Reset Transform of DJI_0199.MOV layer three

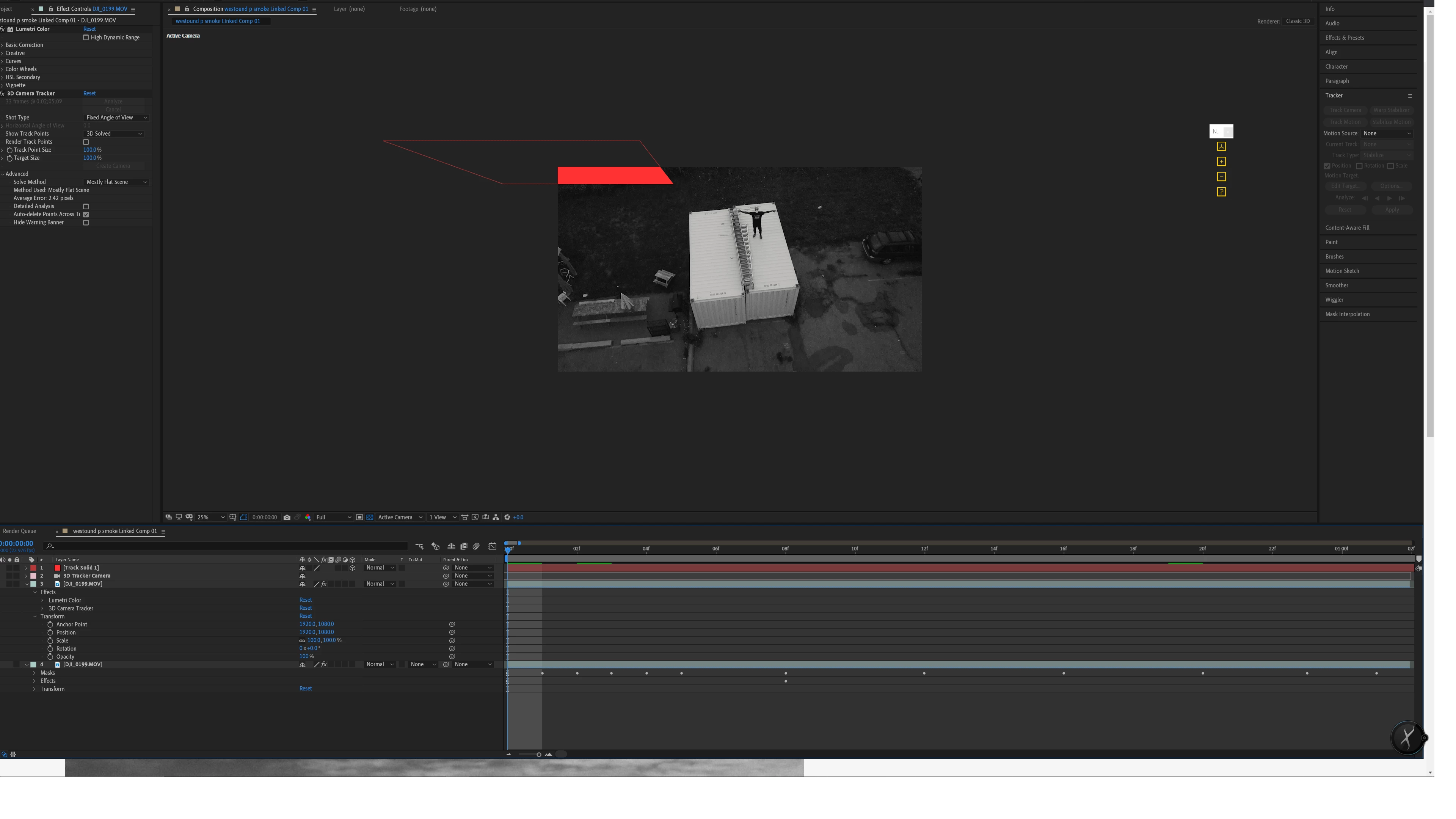pos(305,616)
